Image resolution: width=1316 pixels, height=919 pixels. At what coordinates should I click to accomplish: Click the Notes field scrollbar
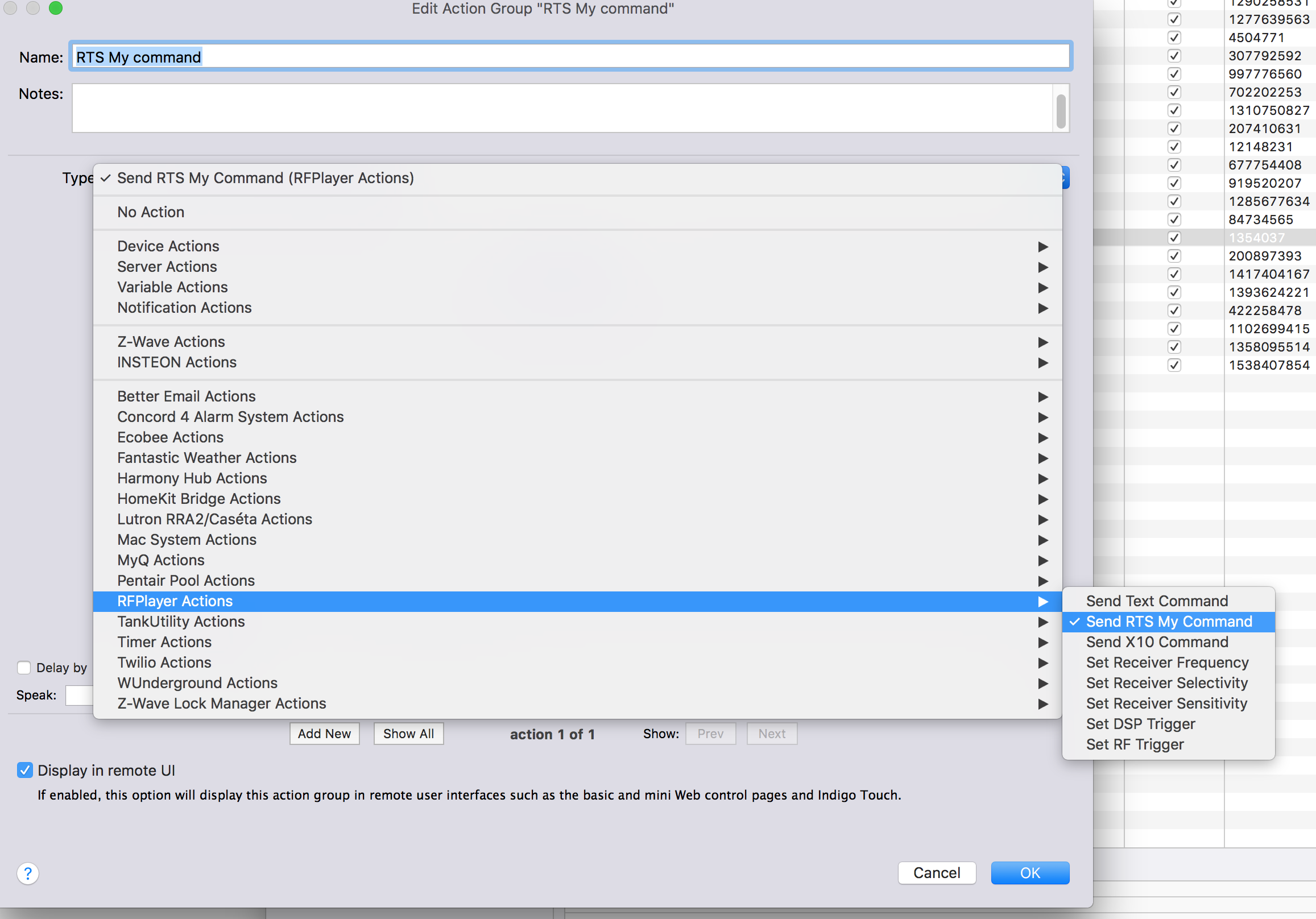[x=1061, y=111]
